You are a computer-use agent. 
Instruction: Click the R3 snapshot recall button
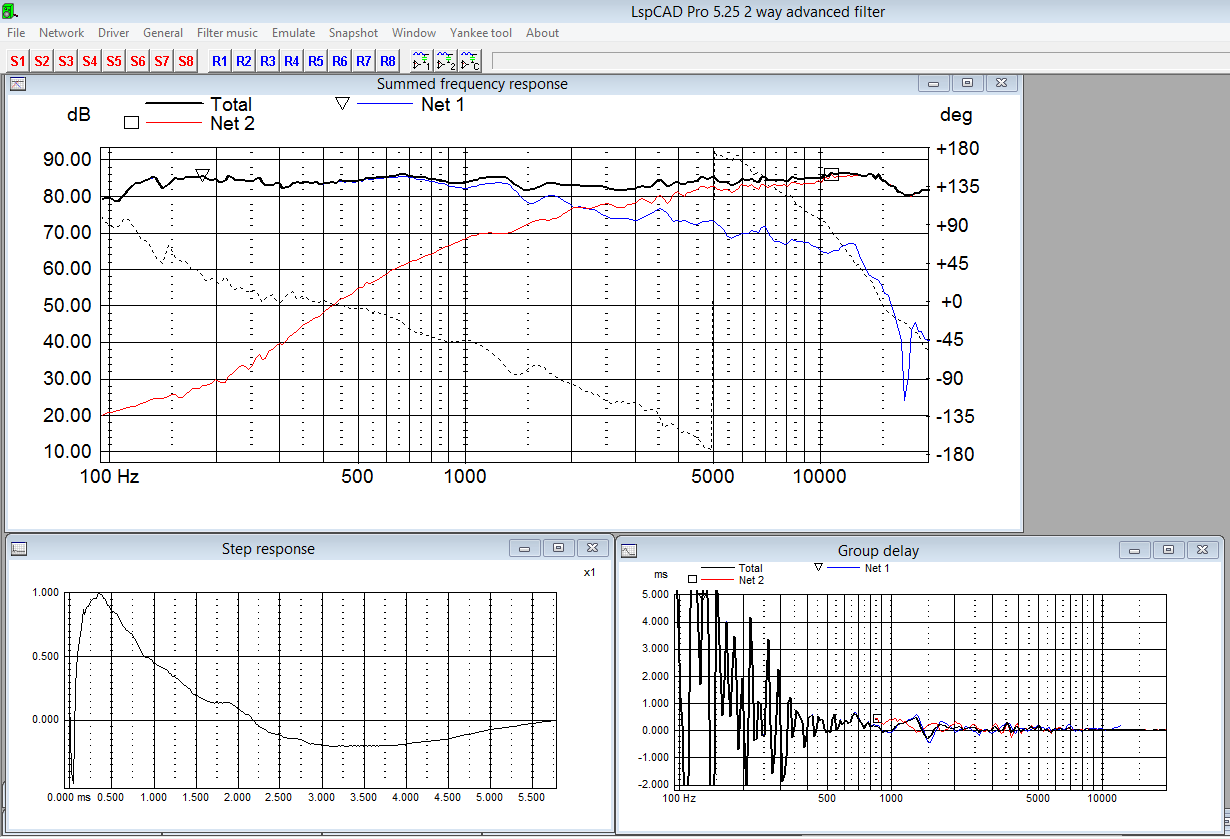[x=268, y=61]
